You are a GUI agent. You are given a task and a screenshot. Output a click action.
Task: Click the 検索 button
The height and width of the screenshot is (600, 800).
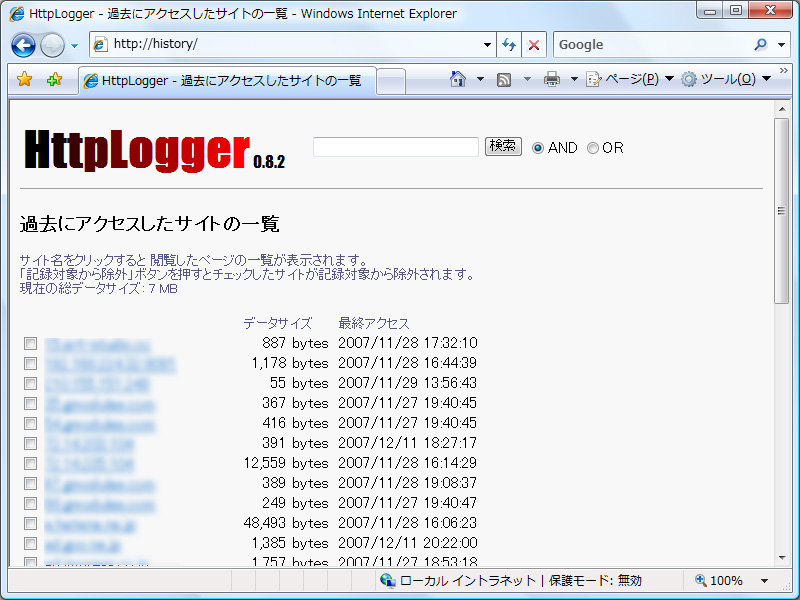pos(503,146)
